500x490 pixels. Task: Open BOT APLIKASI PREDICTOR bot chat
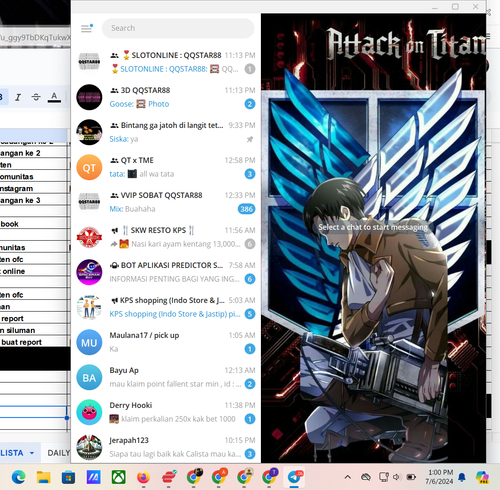pyautogui.click(x=166, y=272)
